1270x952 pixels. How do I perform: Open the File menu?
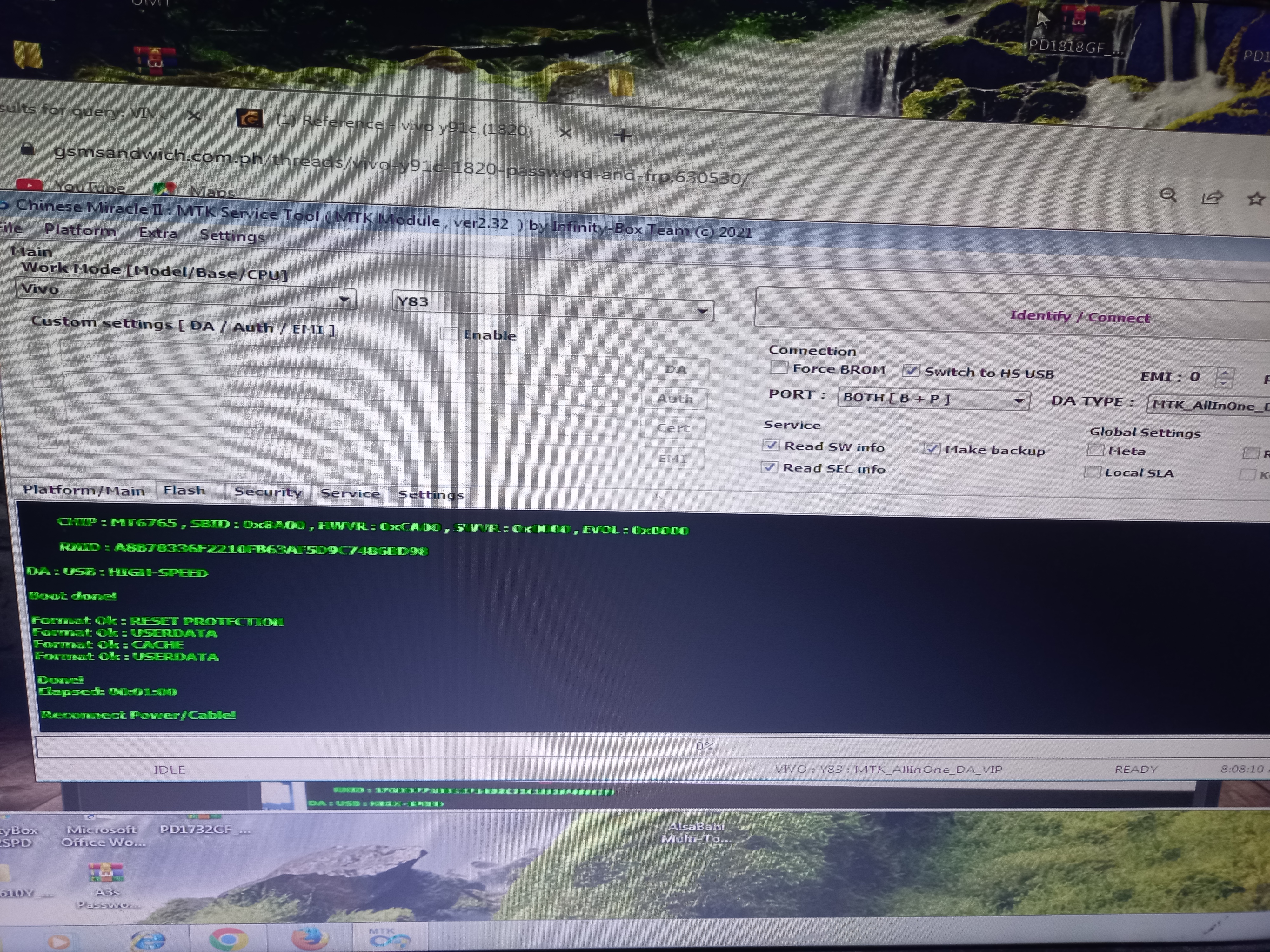[11, 228]
